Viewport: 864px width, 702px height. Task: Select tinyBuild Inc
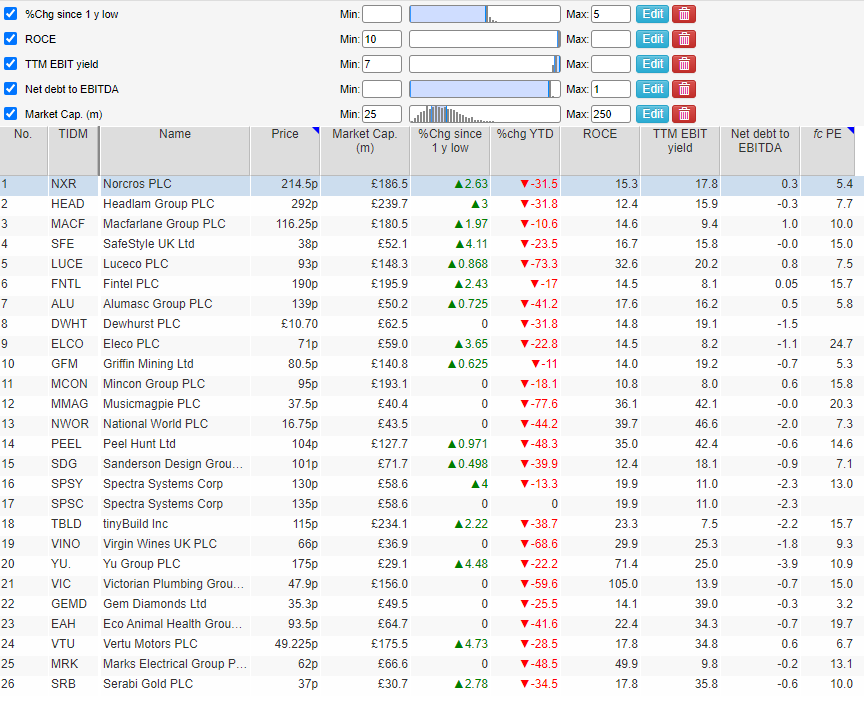136,524
